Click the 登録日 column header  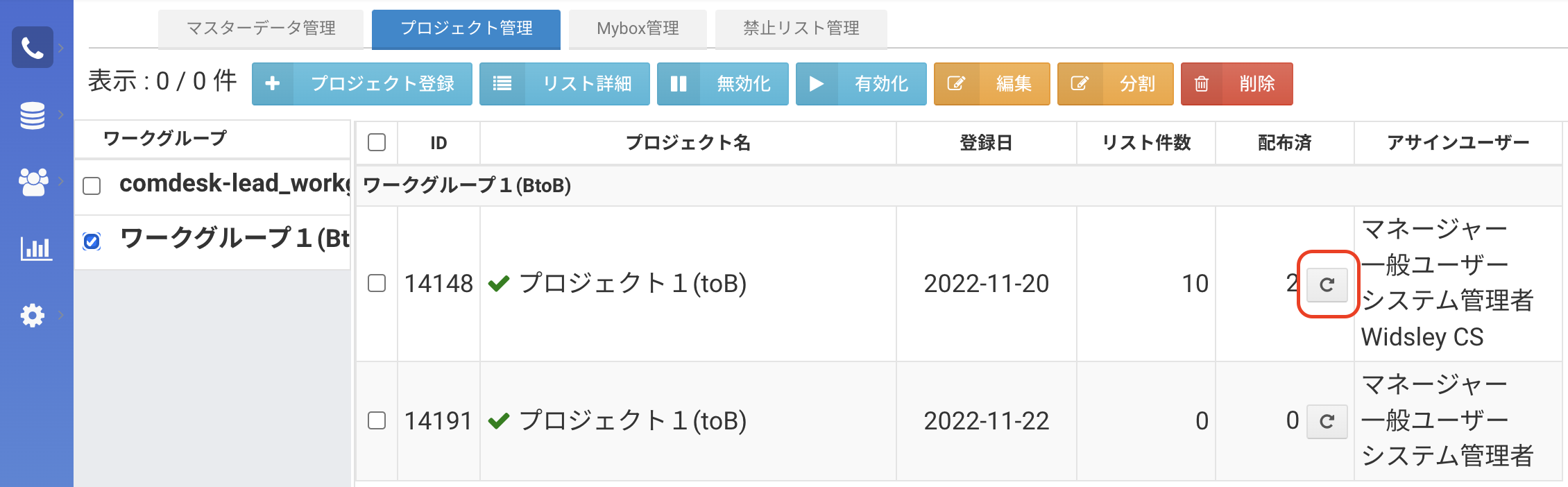point(986,143)
